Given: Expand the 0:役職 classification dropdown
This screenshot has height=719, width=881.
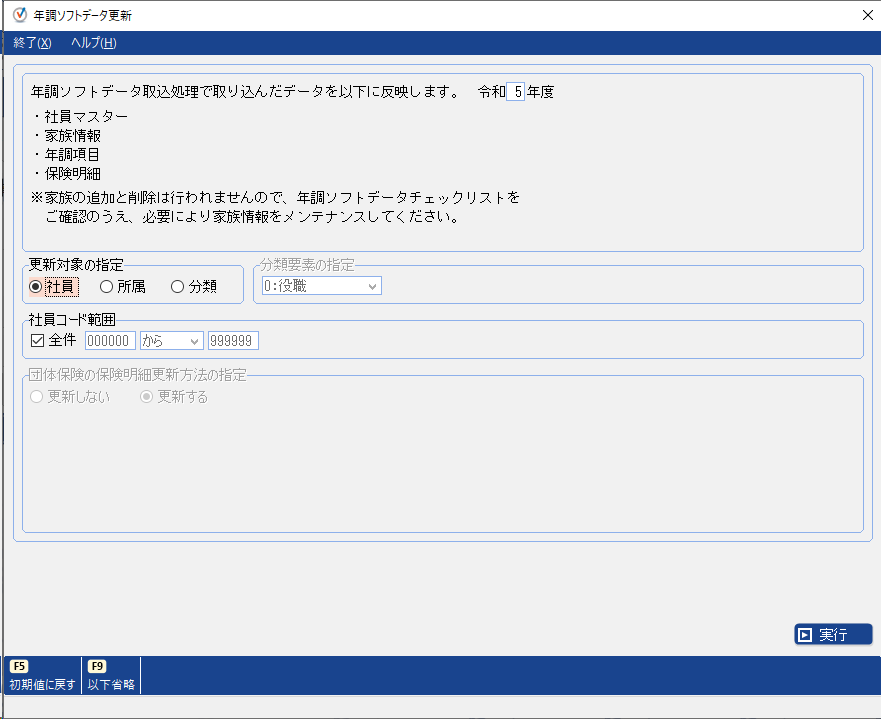Looking at the screenshot, I should click(x=321, y=287).
